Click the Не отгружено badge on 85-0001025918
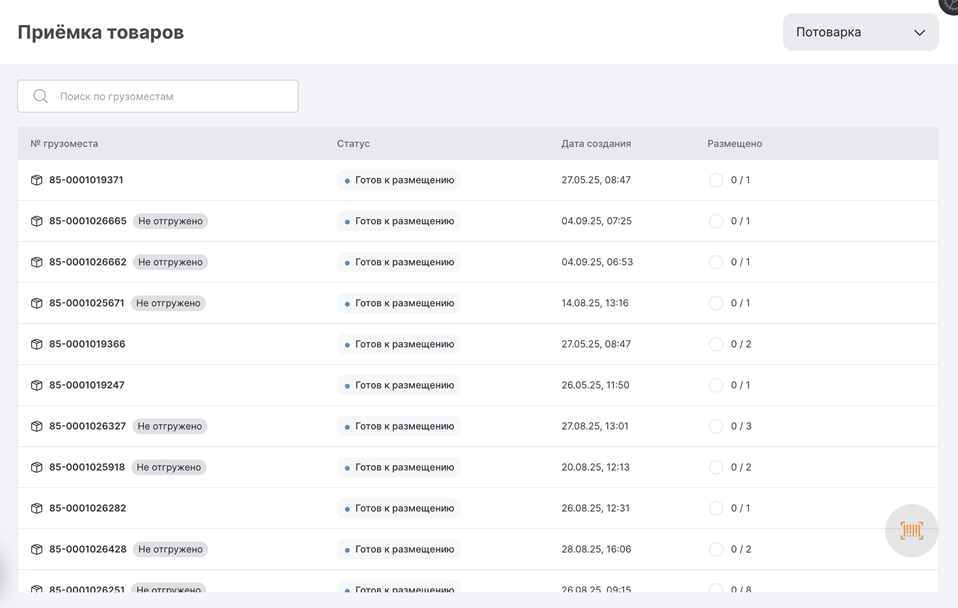 [x=169, y=468]
